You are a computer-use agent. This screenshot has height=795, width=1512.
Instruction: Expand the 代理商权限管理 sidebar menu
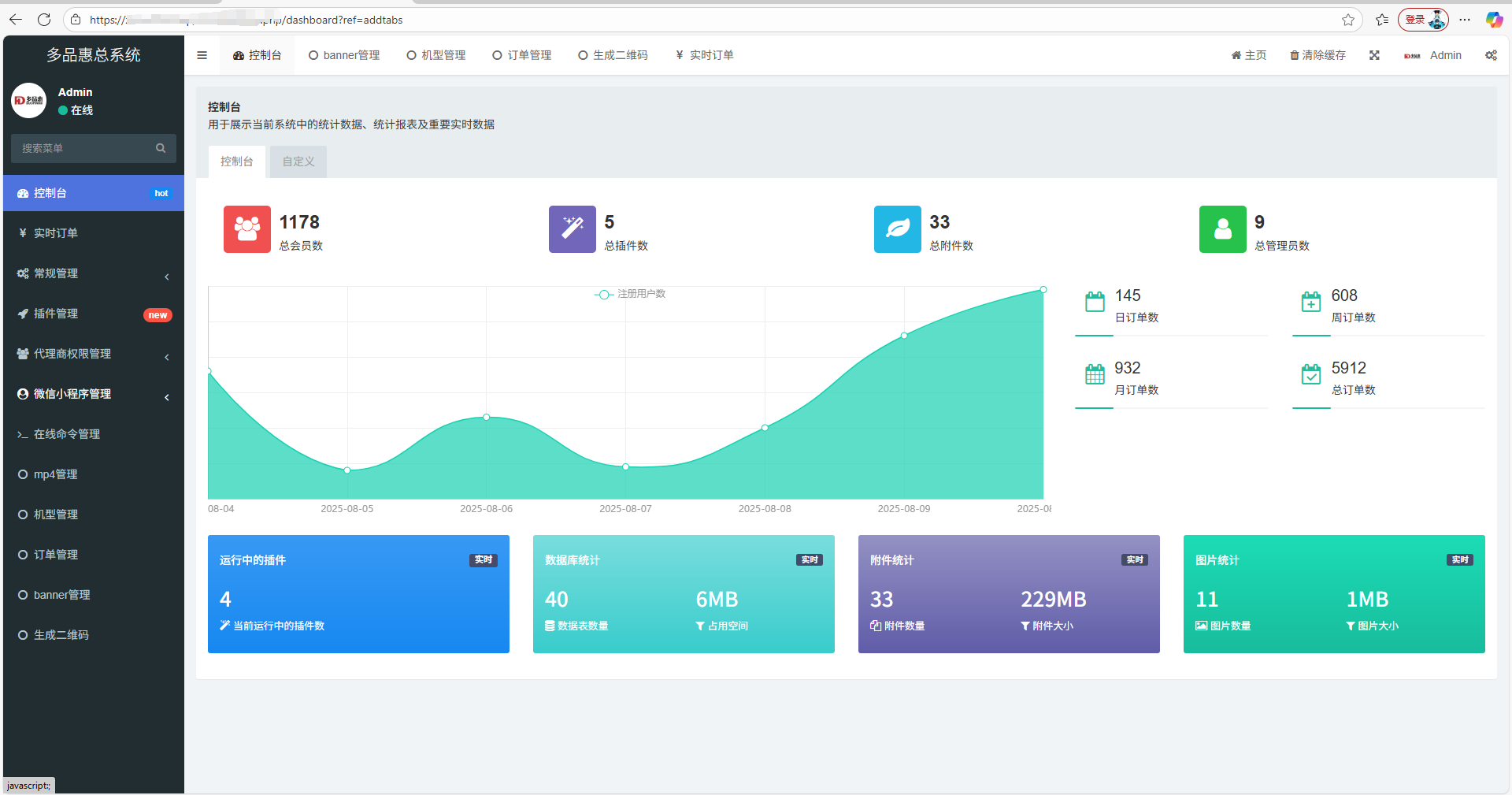93,354
